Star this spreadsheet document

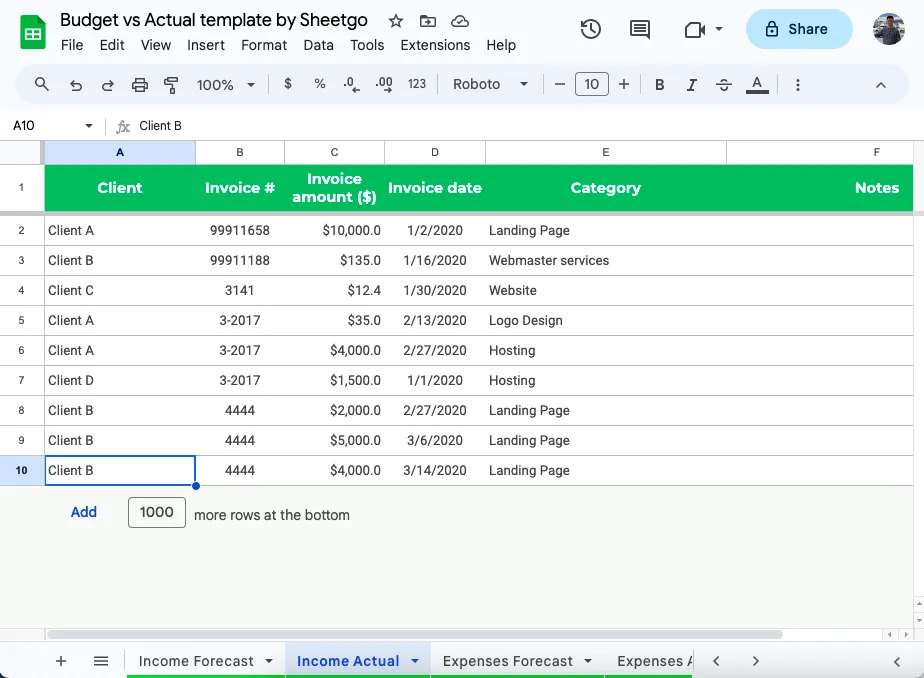coord(396,21)
